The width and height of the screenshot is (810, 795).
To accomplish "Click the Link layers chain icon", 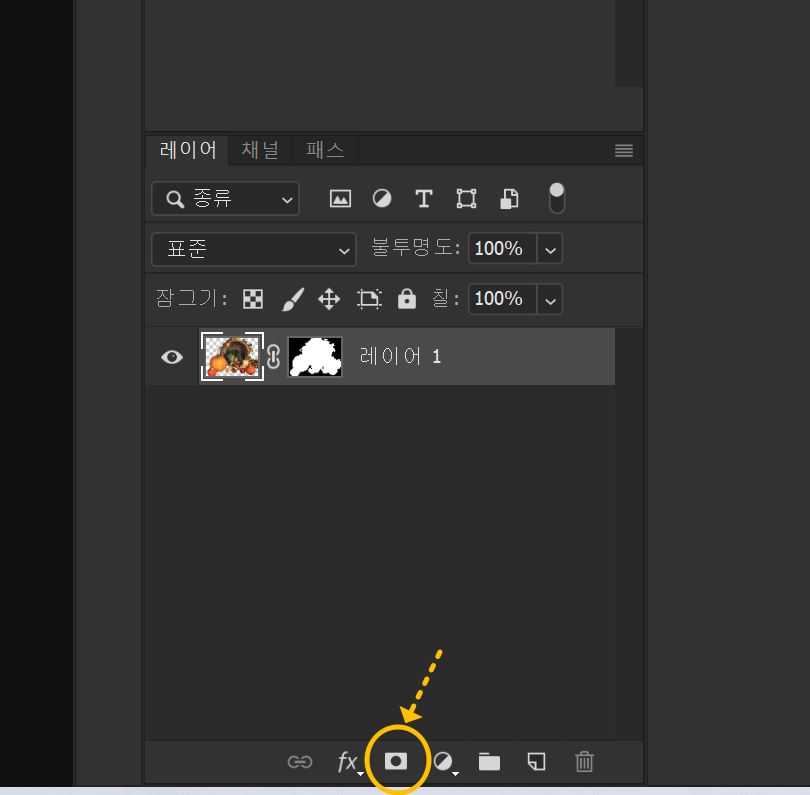I will coord(300,761).
